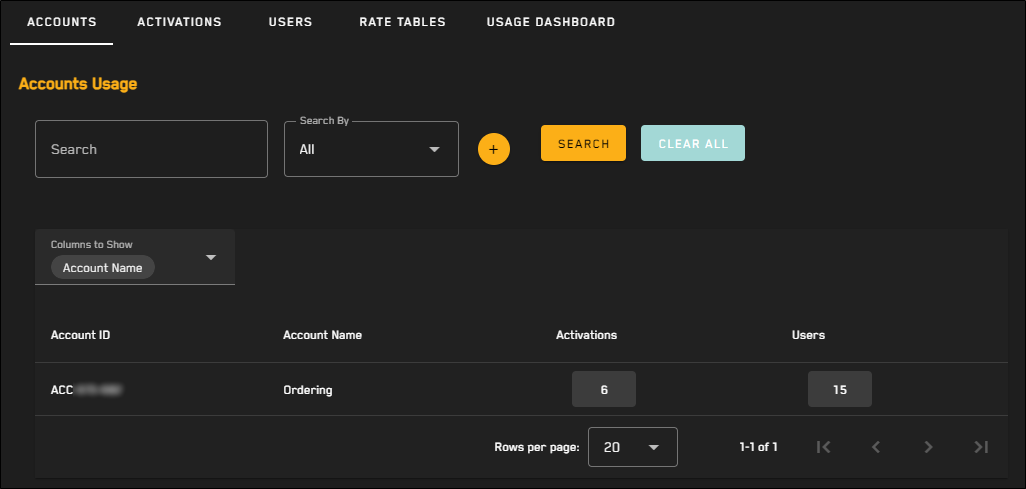Open the Accounts tab

point(62,22)
